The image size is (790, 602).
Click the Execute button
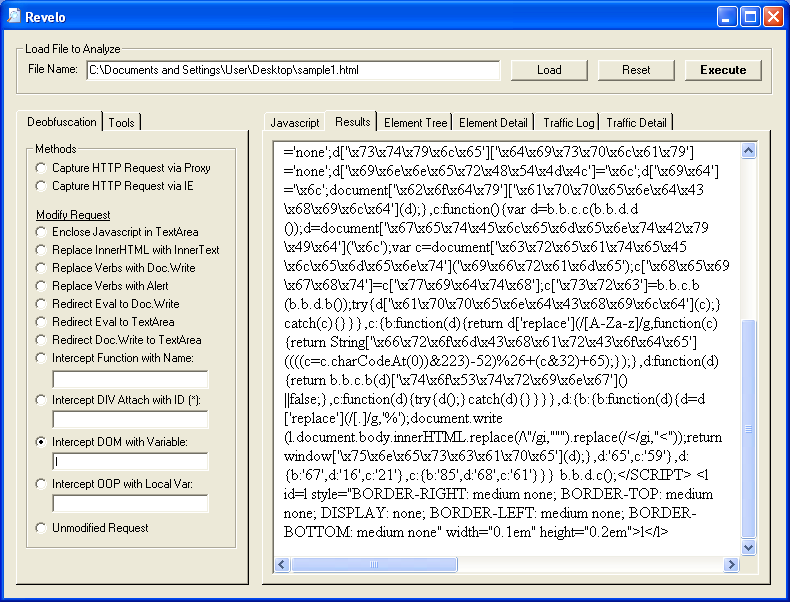[x=723, y=70]
